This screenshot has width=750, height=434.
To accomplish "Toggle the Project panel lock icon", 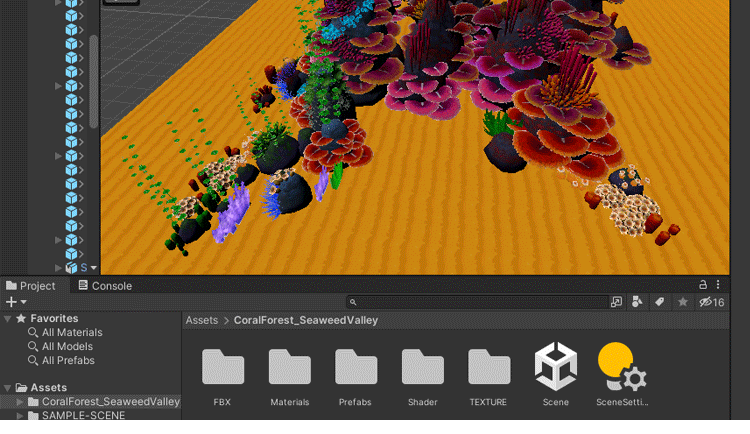I will [x=702, y=285].
